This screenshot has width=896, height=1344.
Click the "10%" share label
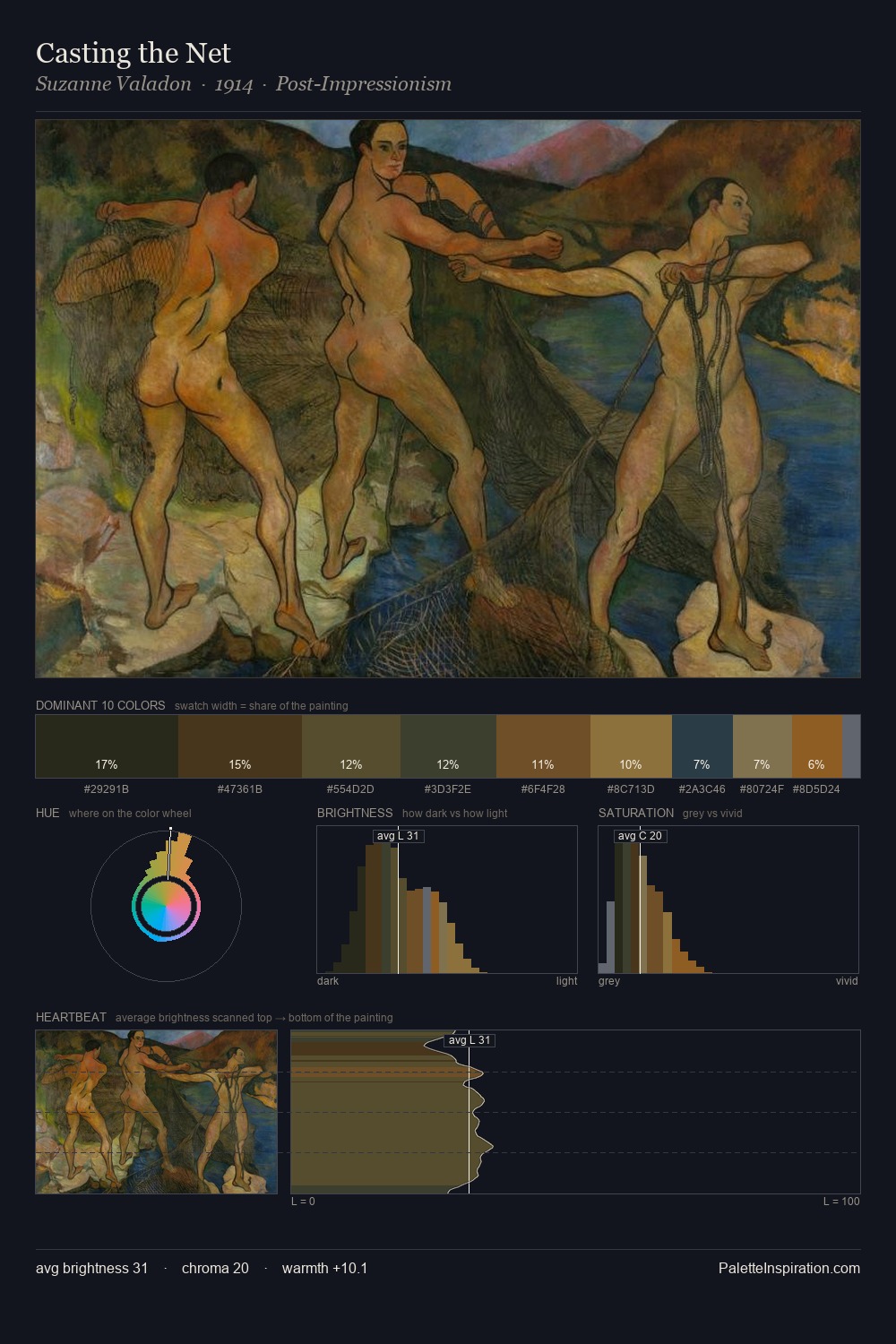(x=631, y=764)
